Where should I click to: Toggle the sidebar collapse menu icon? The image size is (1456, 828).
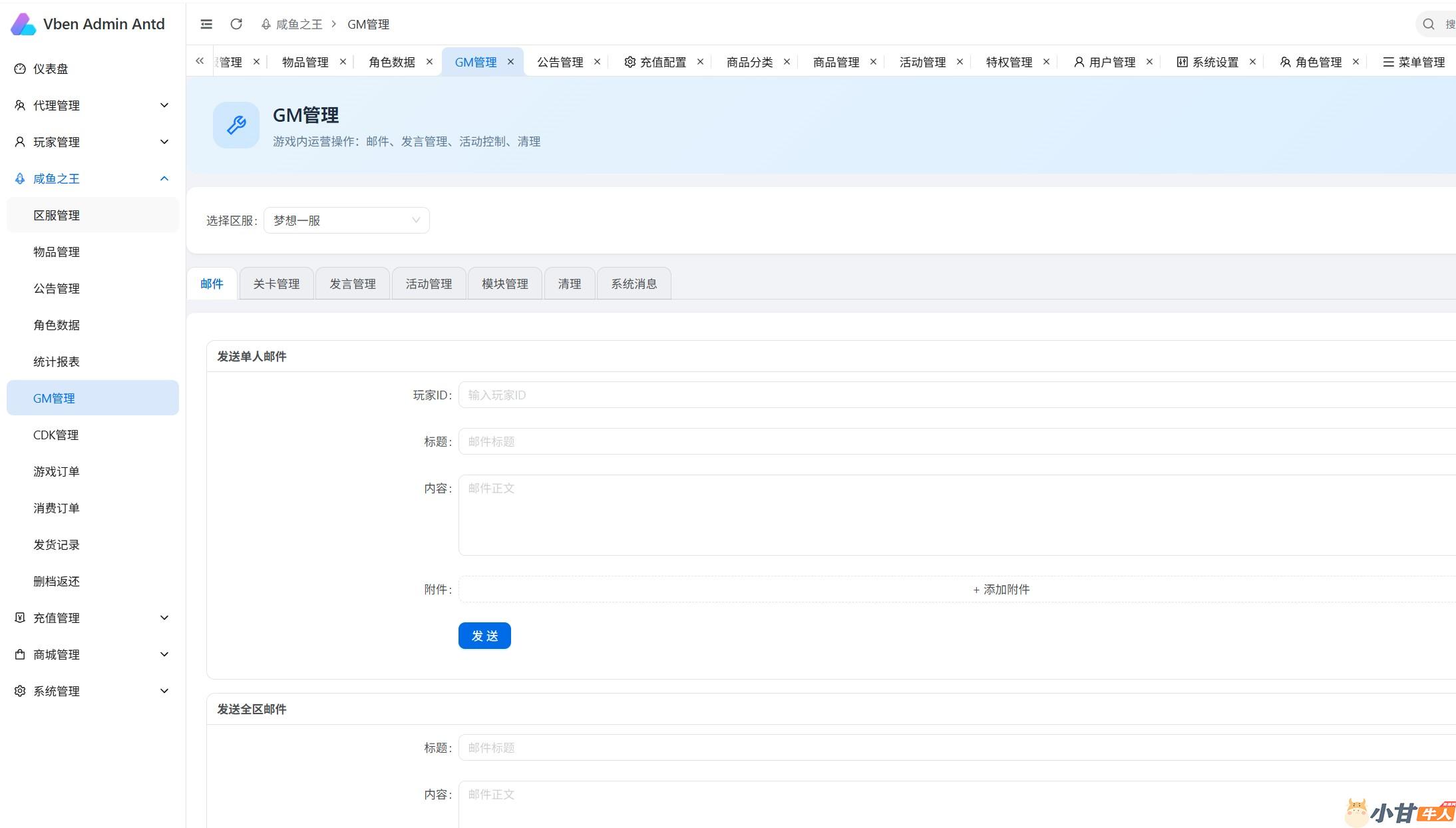[206, 24]
